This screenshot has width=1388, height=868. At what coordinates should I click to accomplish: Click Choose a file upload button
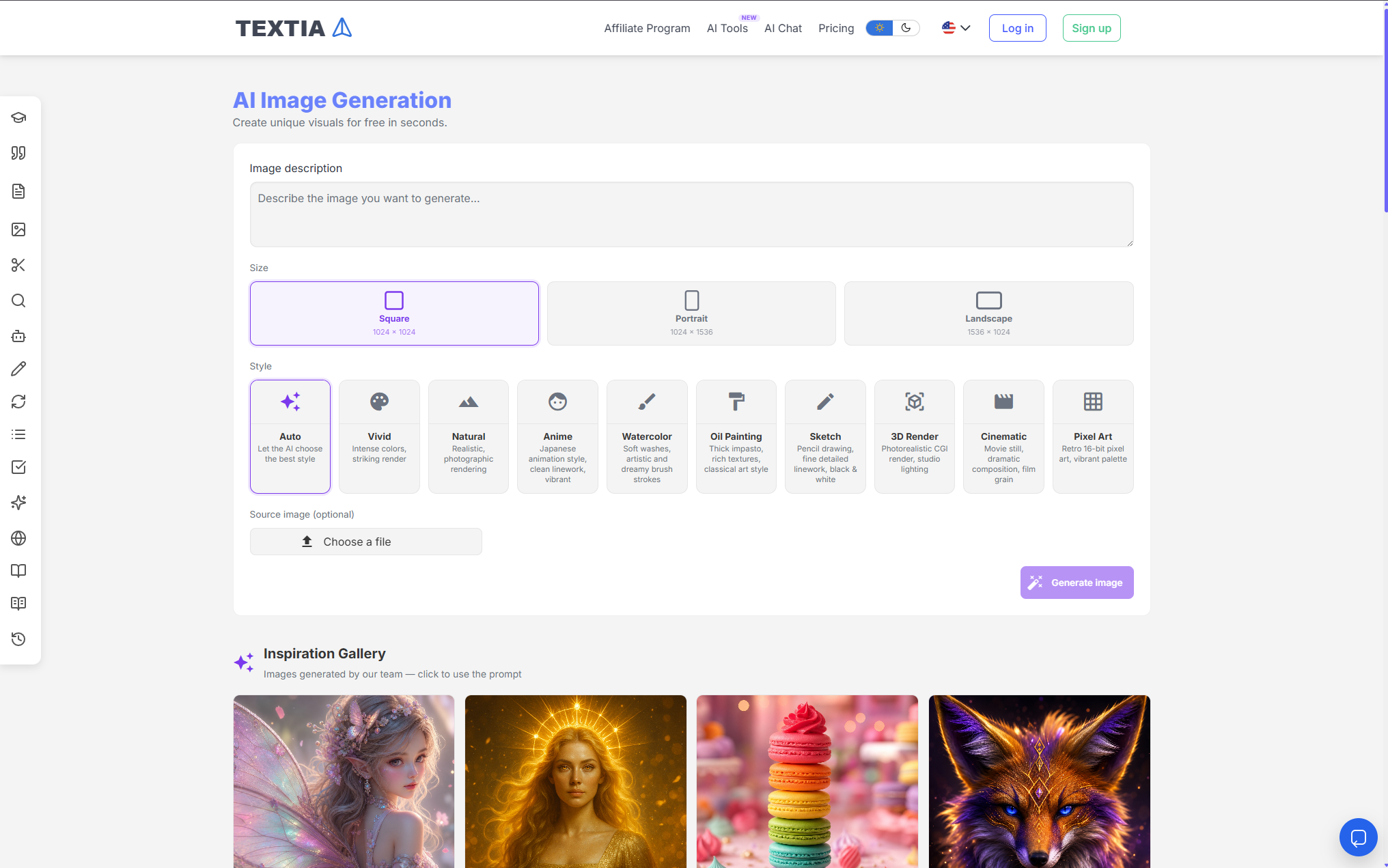coord(366,542)
